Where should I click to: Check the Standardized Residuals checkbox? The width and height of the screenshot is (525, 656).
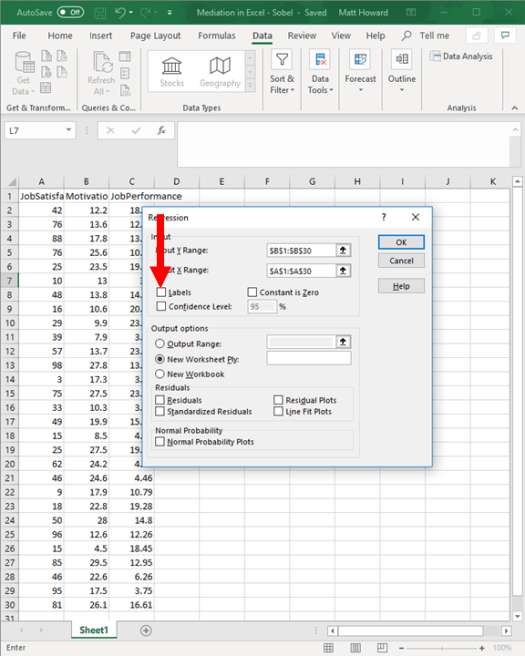coord(159,411)
